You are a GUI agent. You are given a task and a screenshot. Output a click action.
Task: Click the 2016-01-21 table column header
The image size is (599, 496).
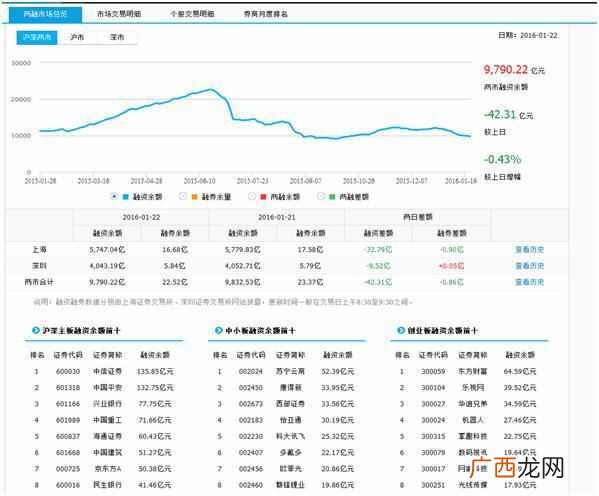[277, 217]
